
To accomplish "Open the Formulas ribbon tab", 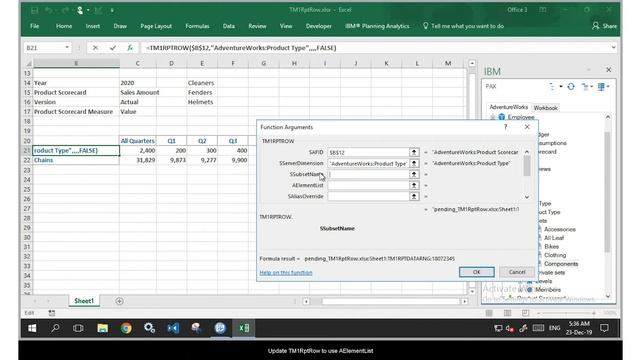I will 197,26.
